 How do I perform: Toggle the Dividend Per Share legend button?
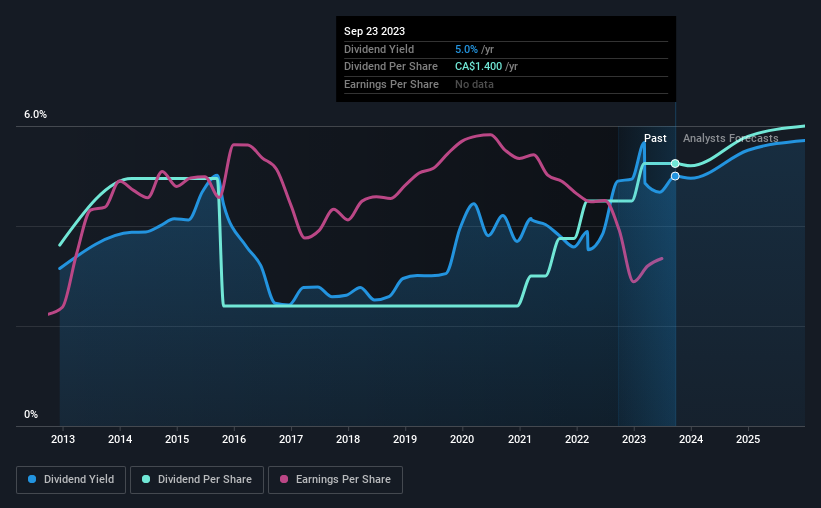197,480
